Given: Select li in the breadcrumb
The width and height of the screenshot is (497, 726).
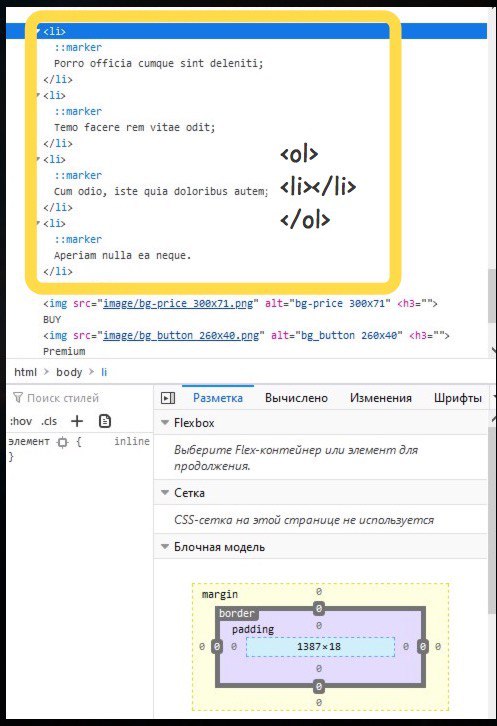Looking at the screenshot, I should (104, 372).
